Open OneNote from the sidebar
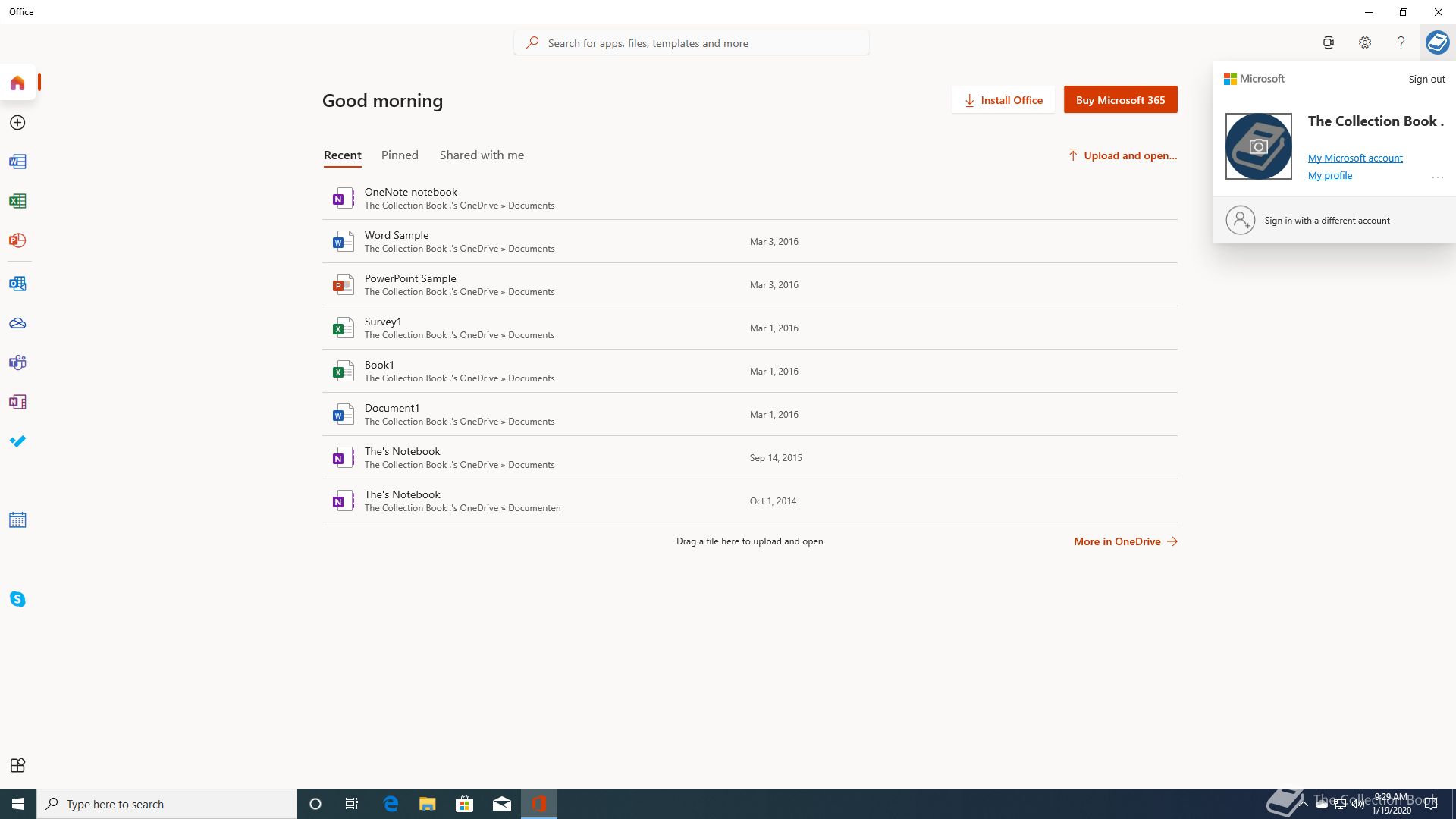Image resolution: width=1456 pixels, height=819 pixels. pyautogui.click(x=17, y=402)
